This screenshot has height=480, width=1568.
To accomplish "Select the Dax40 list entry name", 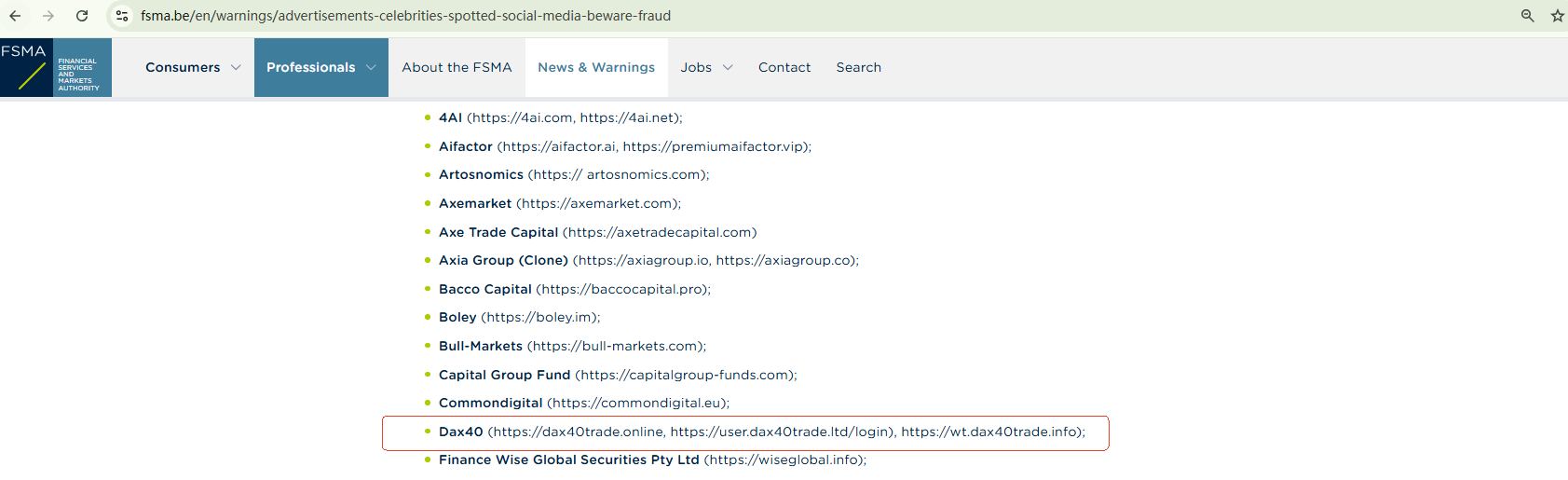I will coord(461,432).
